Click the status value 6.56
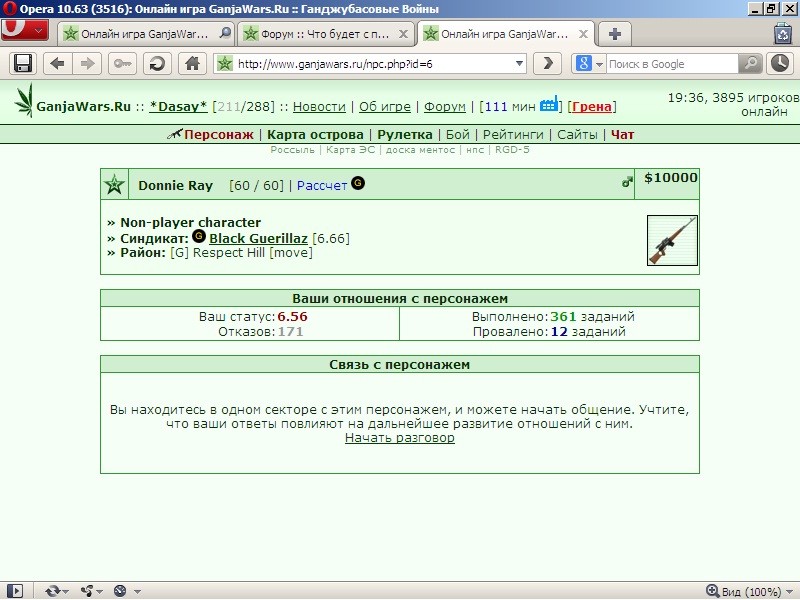This screenshot has height=600, width=800. (292, 317)
